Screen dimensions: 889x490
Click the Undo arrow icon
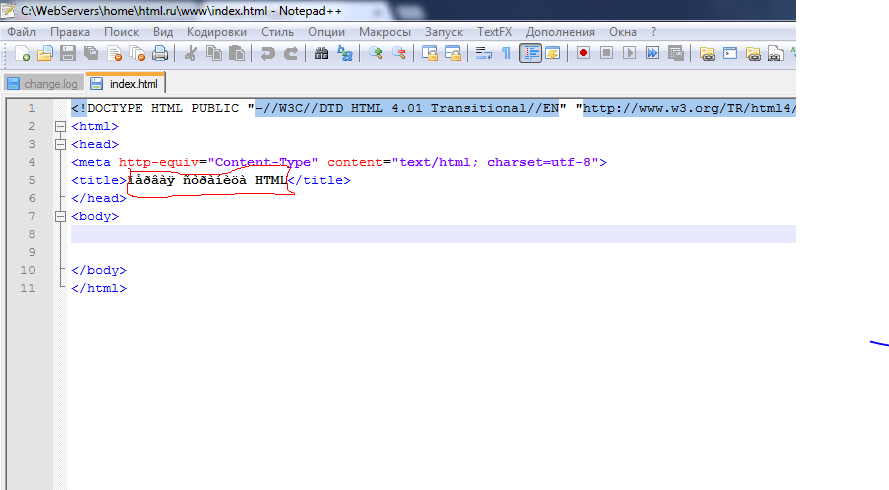(268, 54)
